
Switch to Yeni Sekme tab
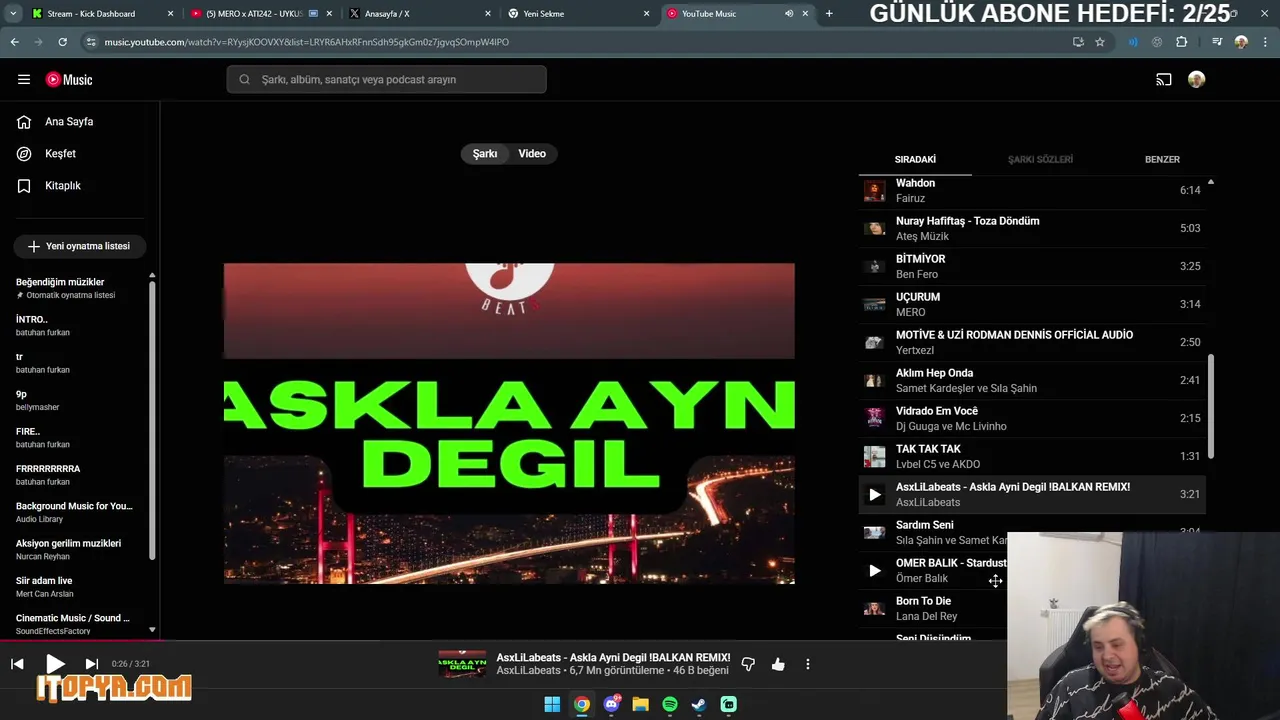point(578,14)
